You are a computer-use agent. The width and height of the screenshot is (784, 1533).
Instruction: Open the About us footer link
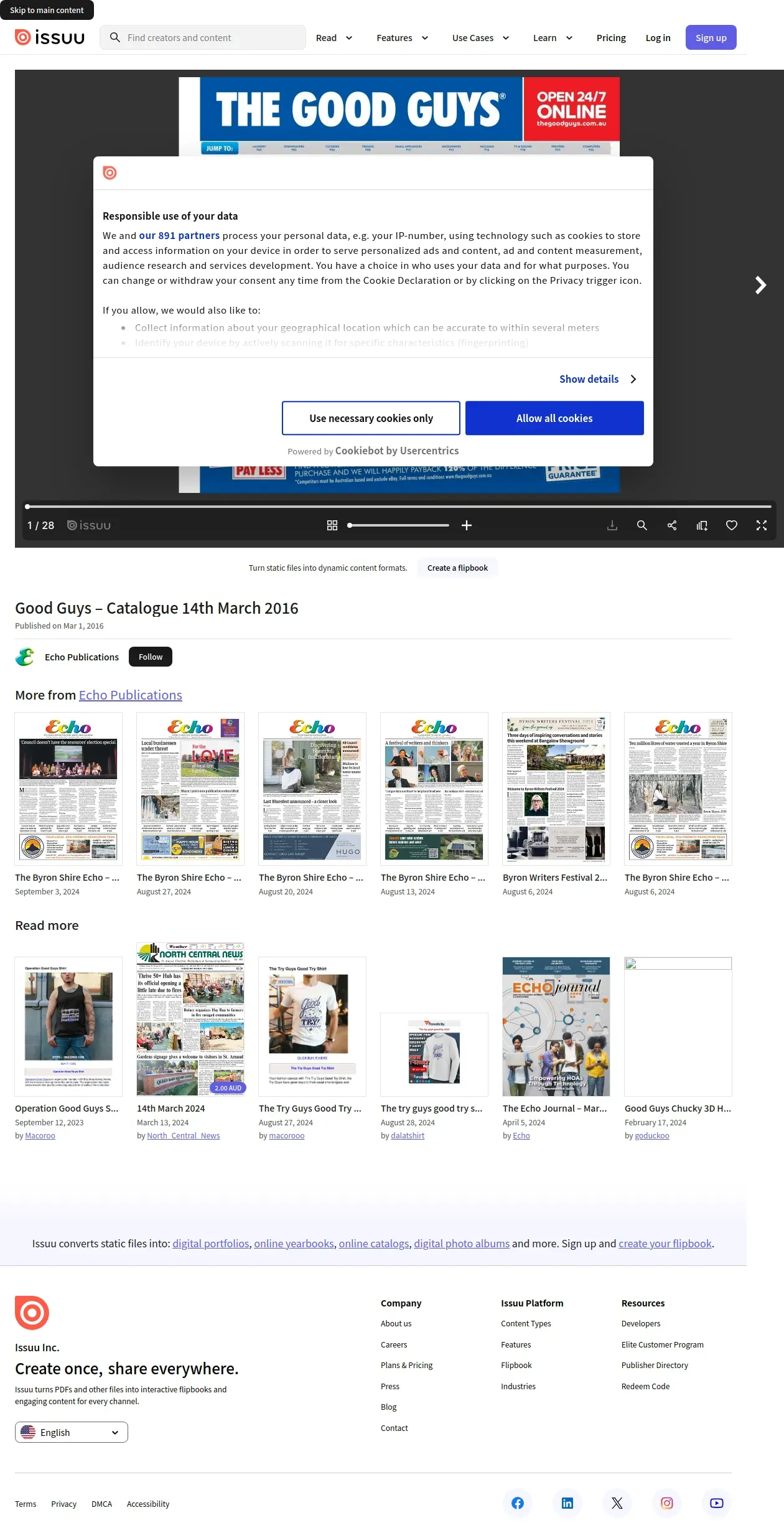click(x=396, y=1323)
